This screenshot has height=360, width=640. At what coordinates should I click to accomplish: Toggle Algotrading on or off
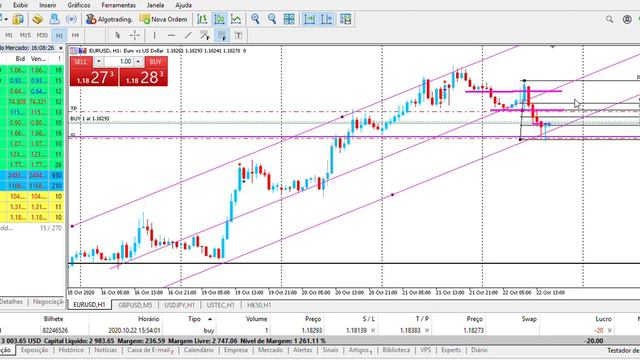point(109,19)
